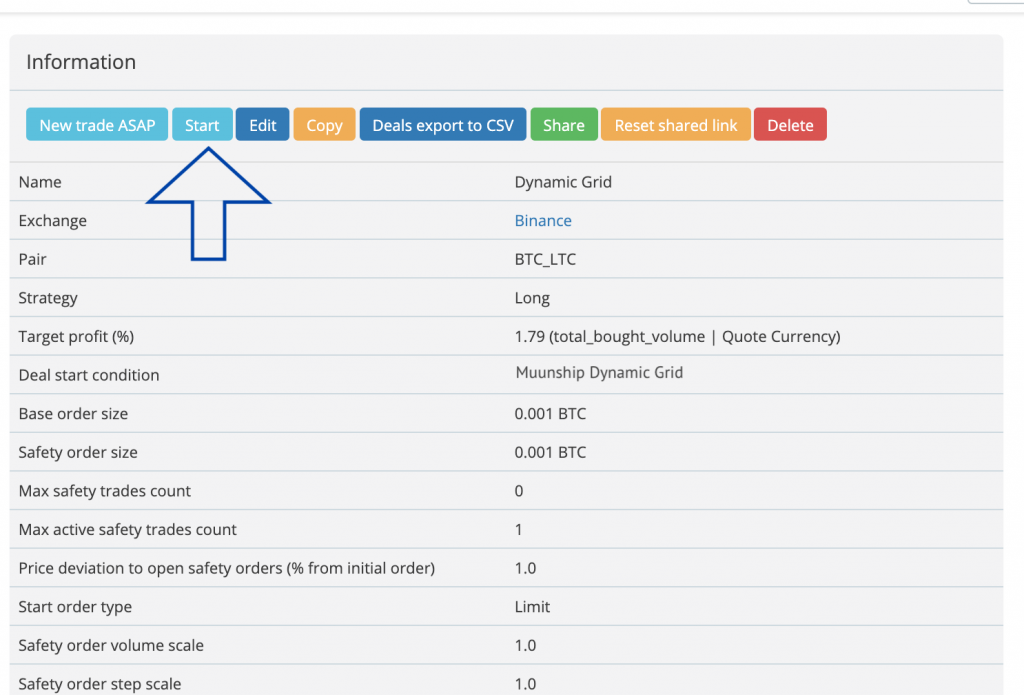The height and width of the screenshot is (695, 1024).
Task: Open the Edit bot settings button
Action: tap(263, 125)
